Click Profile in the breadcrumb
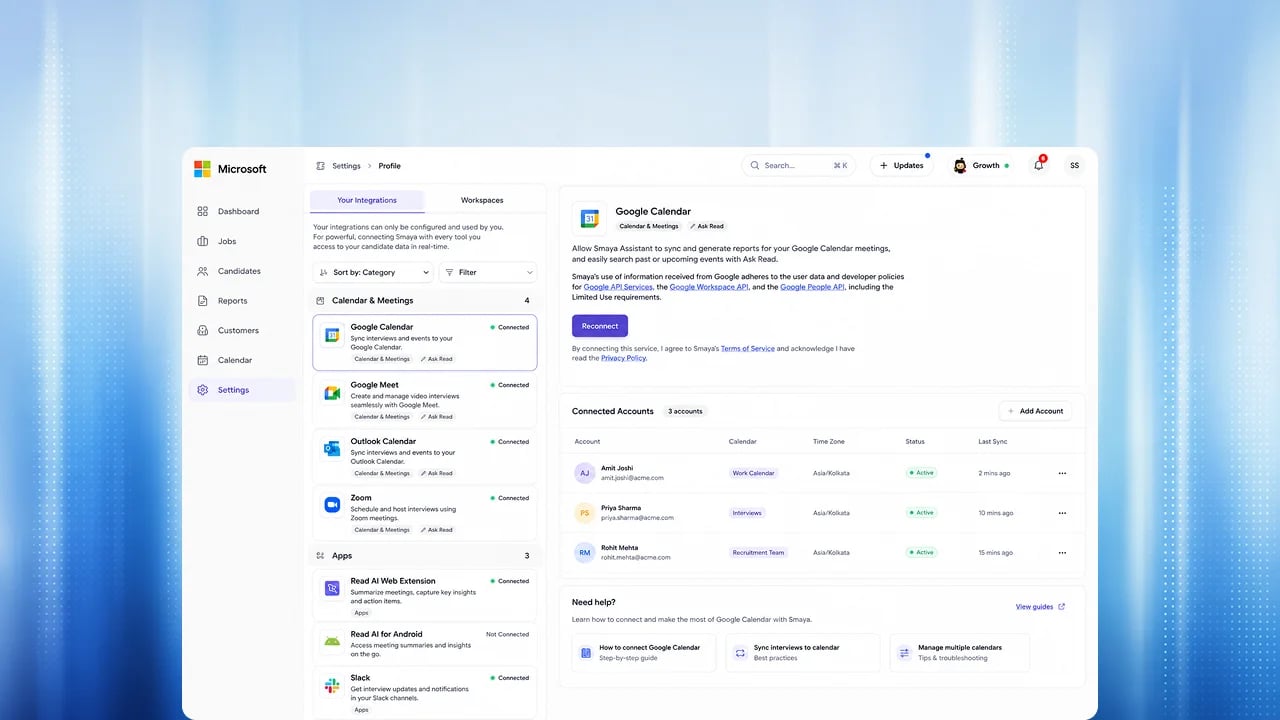Screen dimensions: 1280x720 point(390,166)
